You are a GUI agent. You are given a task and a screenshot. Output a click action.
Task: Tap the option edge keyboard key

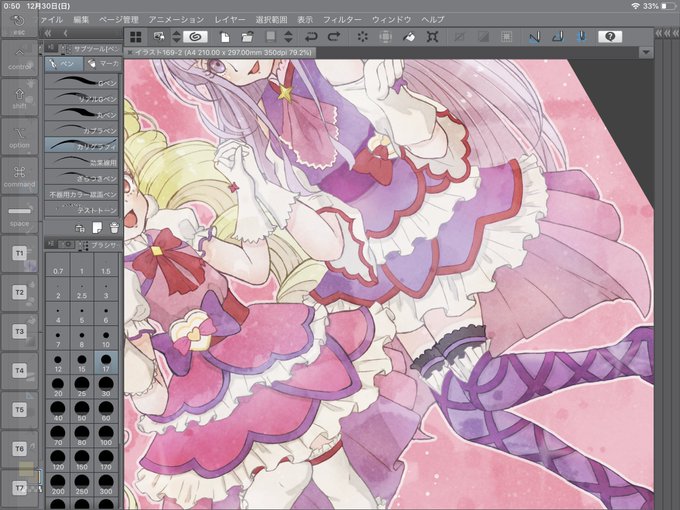point(19,137)
